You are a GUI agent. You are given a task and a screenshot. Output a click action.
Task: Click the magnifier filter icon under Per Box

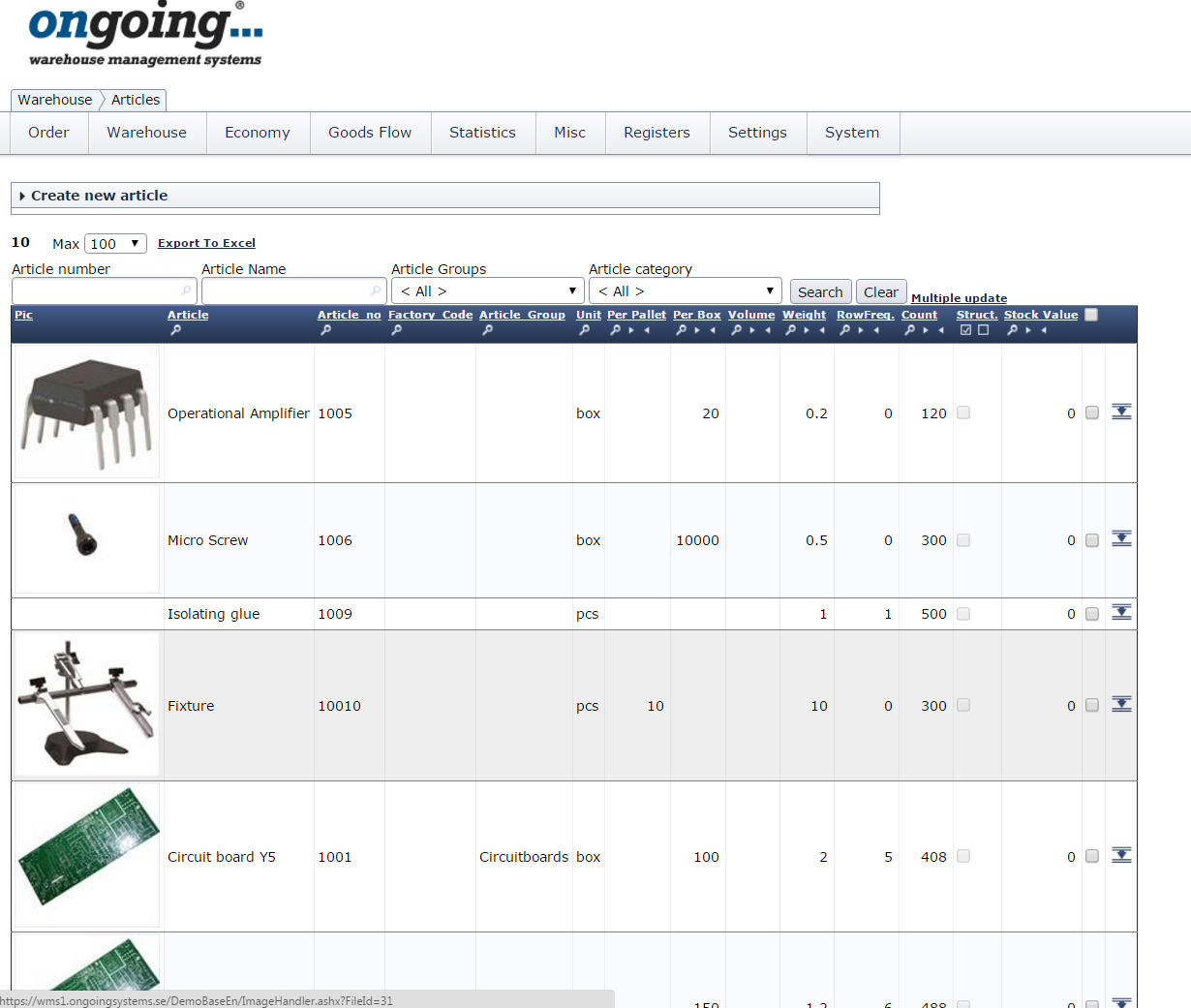[681, 330]
